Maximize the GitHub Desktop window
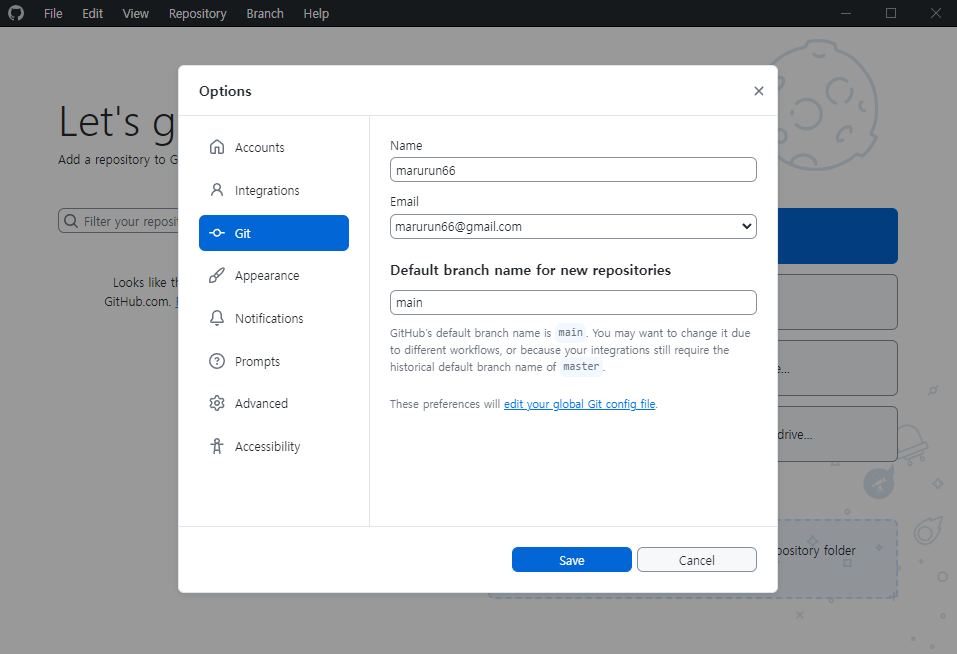The image size is (957, 654). click(x=891, y=13)
